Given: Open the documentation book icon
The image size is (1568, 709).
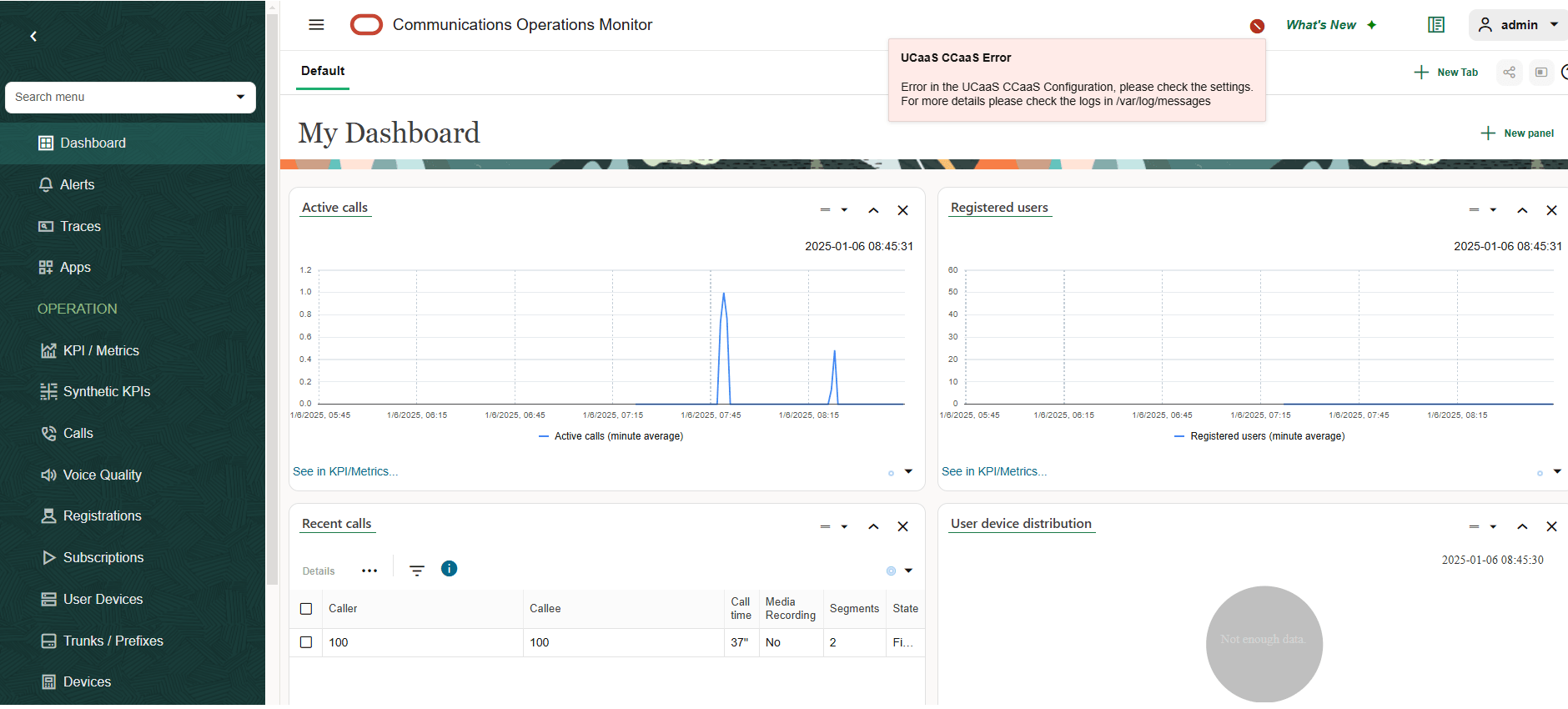Looking at the screenshot, I should click(x=1436, y=25).
